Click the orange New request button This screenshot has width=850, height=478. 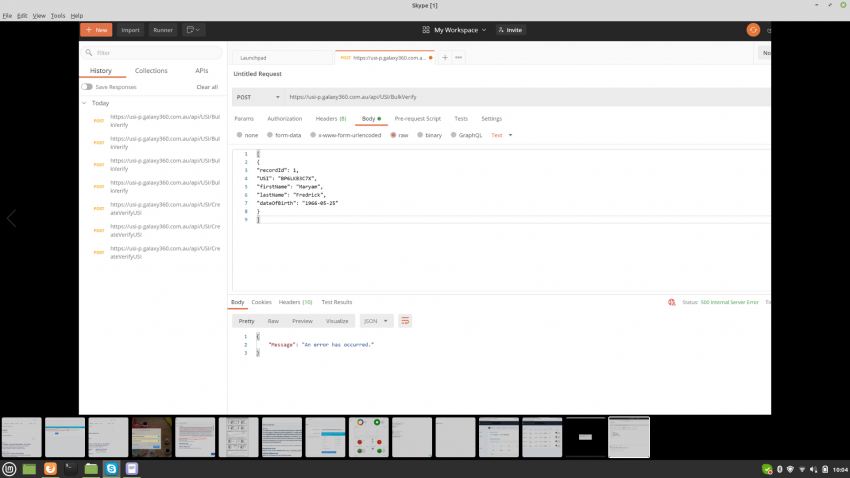click(96, 30)
